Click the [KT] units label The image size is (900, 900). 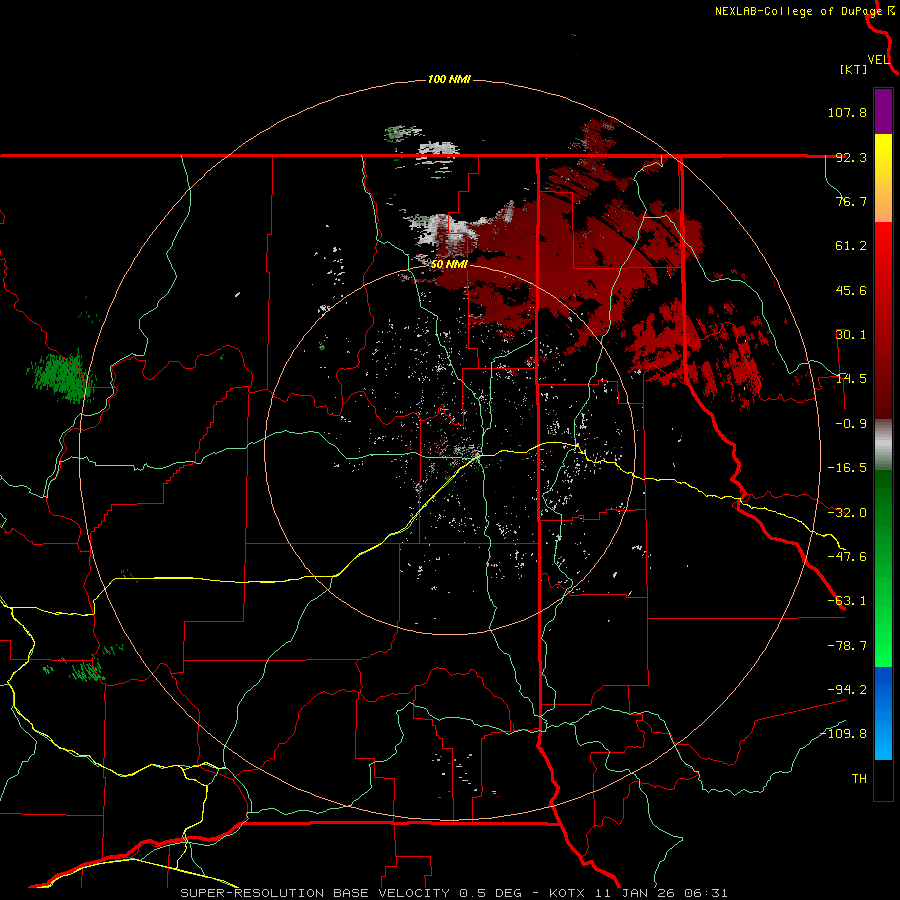coord(854,69)
